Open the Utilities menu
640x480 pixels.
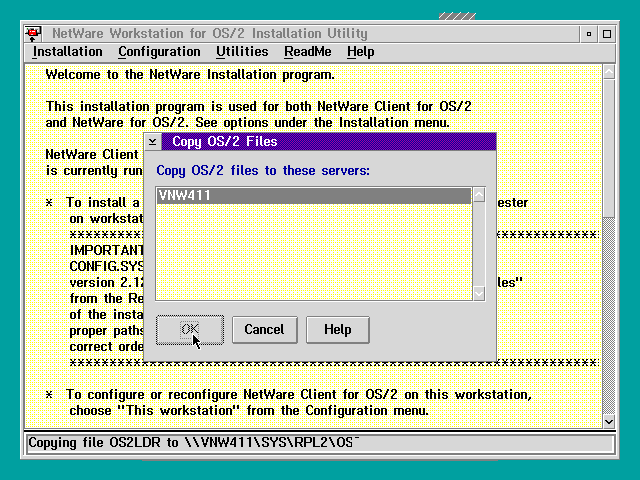click(242, 52)
